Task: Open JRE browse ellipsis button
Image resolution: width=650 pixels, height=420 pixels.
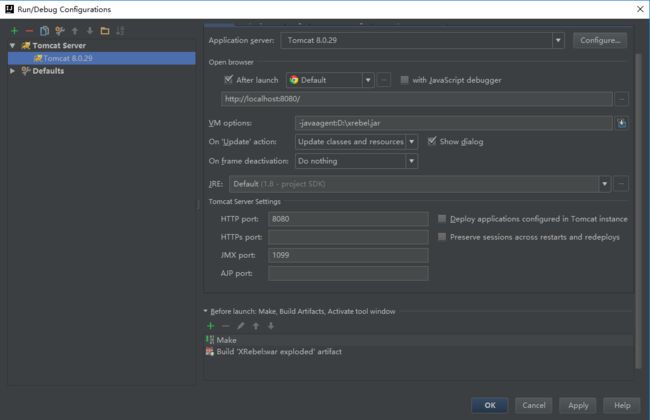Action: pos(621,184)
